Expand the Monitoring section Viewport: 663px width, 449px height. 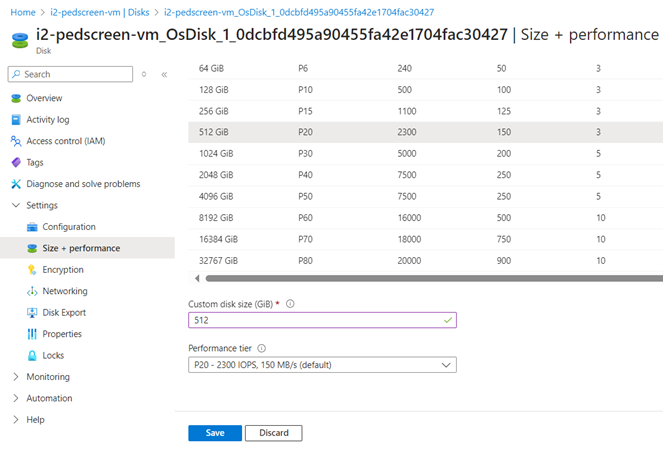[x=16, y=377]
